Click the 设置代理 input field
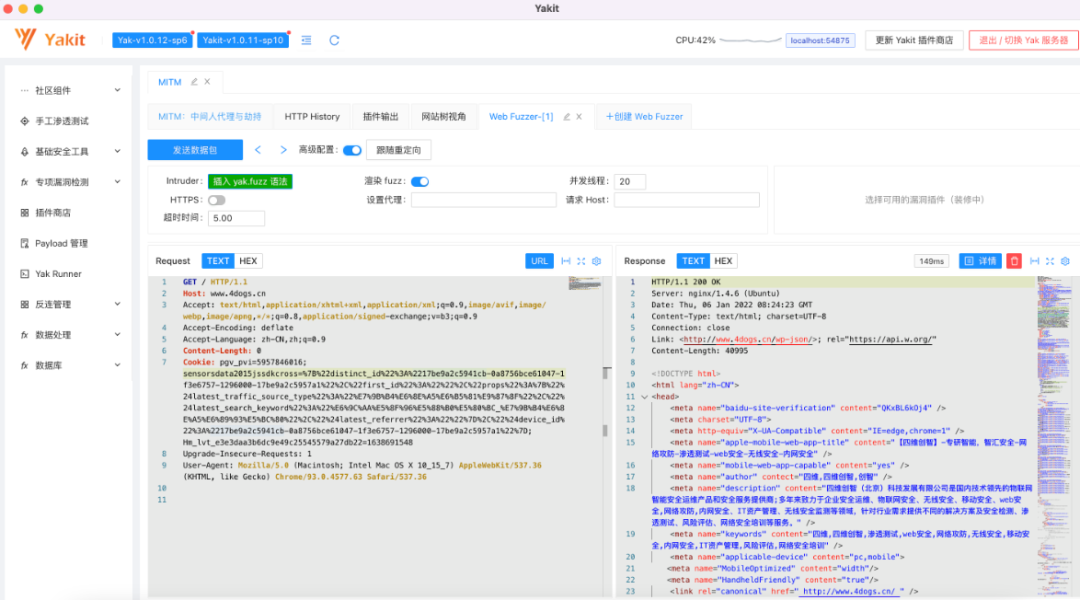Screen dimensions: 1080x600 pos(484,200)
